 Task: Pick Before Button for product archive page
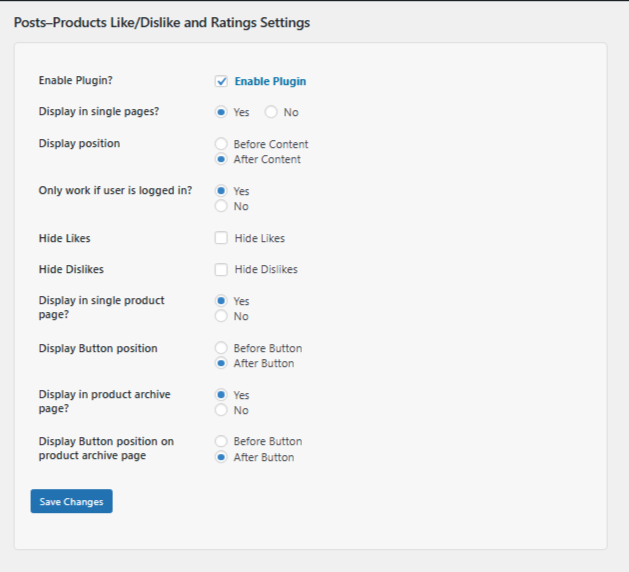(221, 441)
